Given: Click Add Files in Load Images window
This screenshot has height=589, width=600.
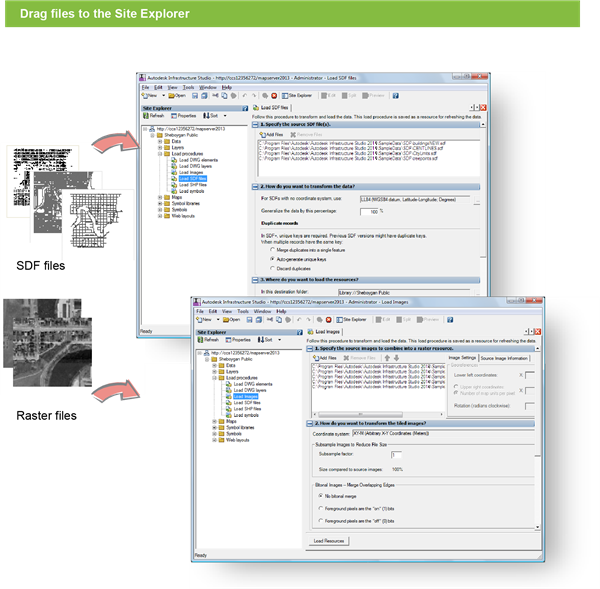Looking at the screenshot, I should (x=325, y=358).
